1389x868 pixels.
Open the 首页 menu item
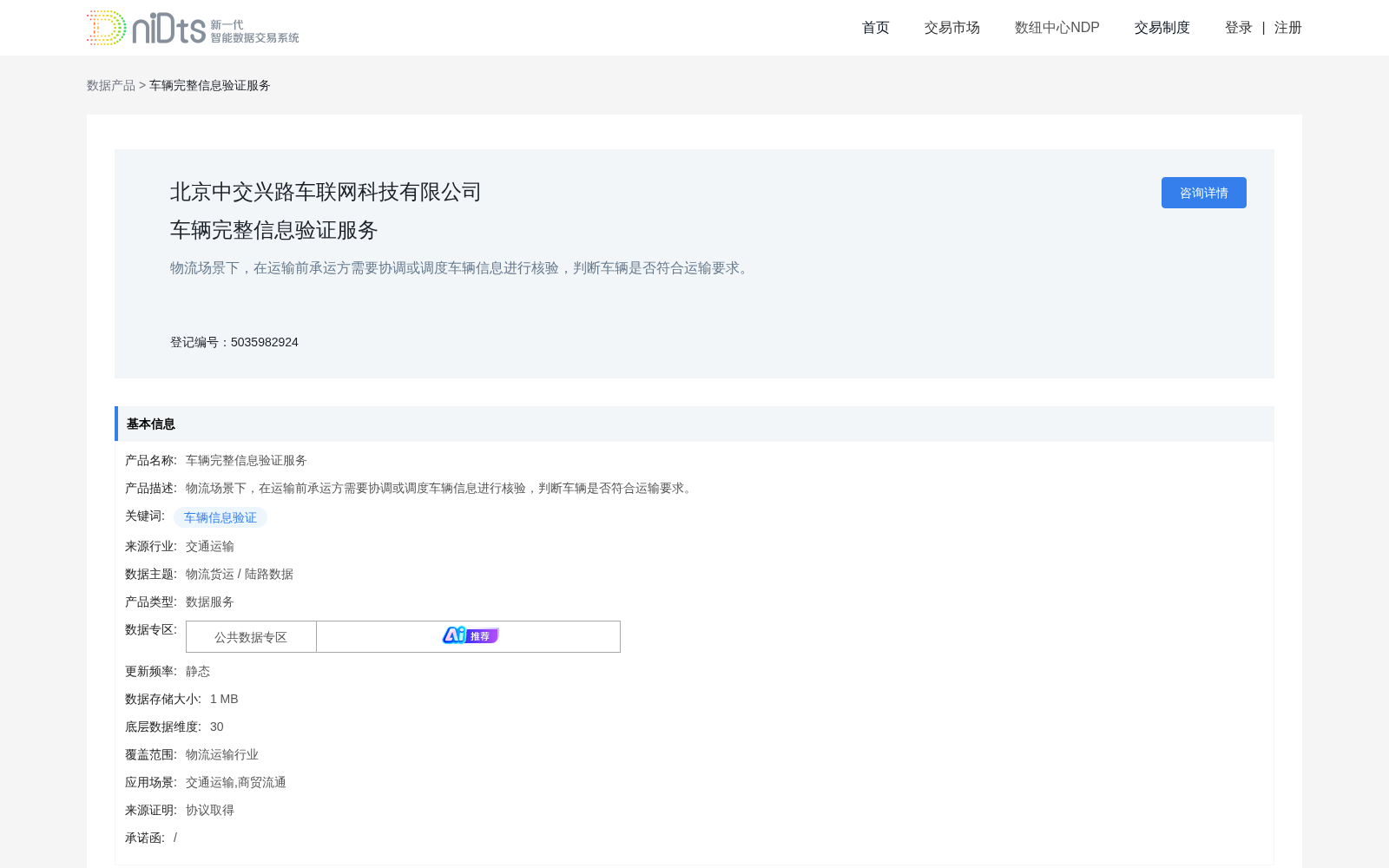(875, 28)
